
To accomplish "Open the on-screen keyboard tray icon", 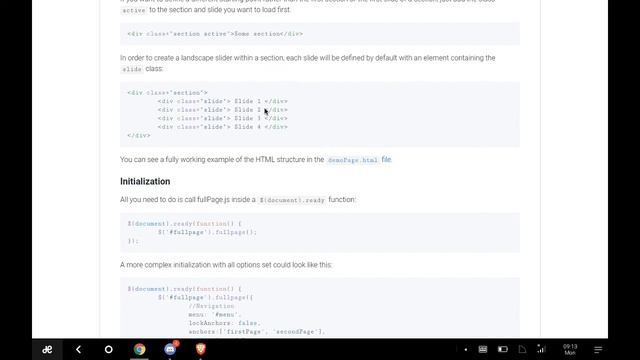I will [x=483, y=349].
